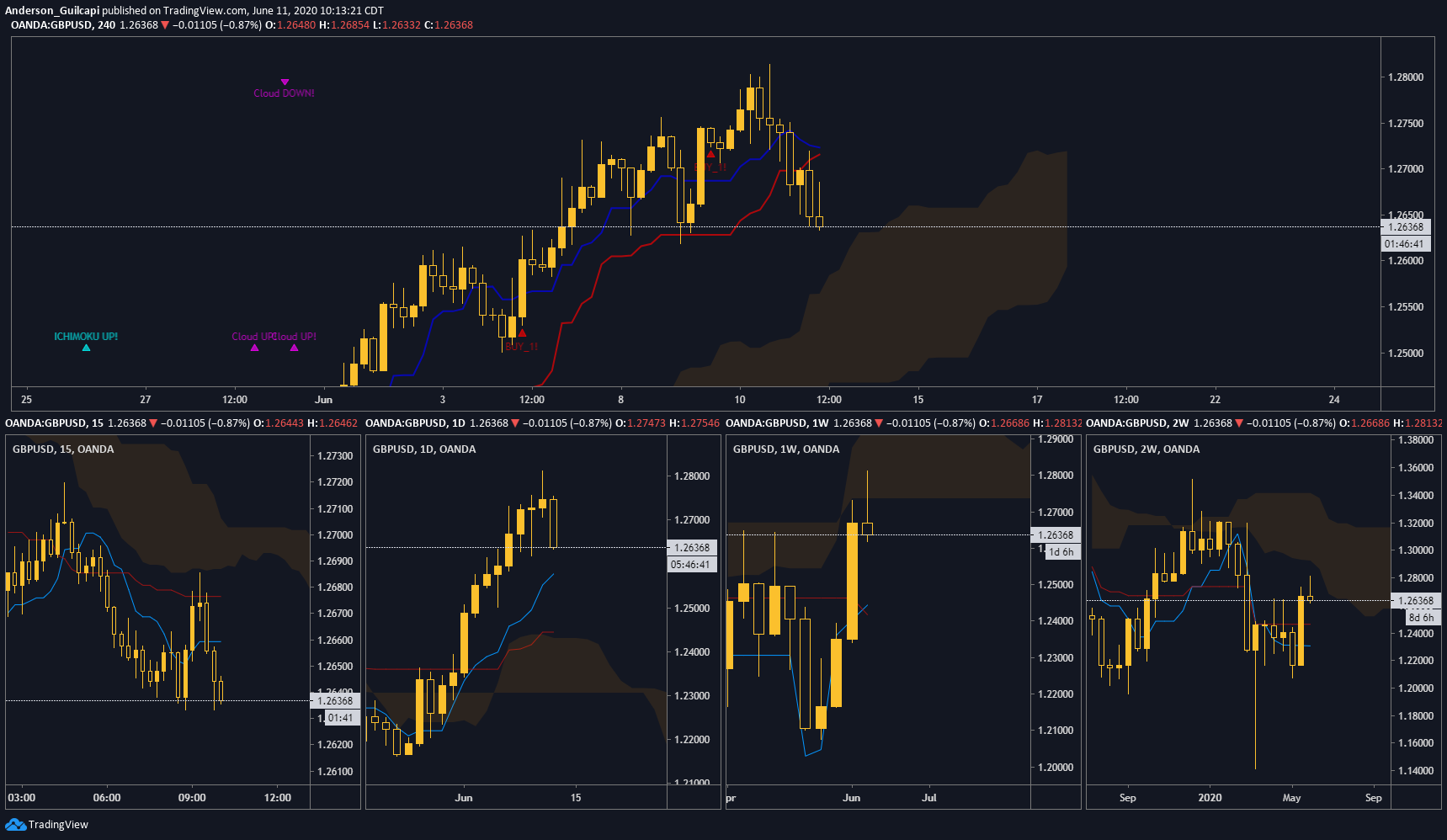Click red down arrow in 240 chart header
The image size is (1447, 840).
tap(165, 25)
